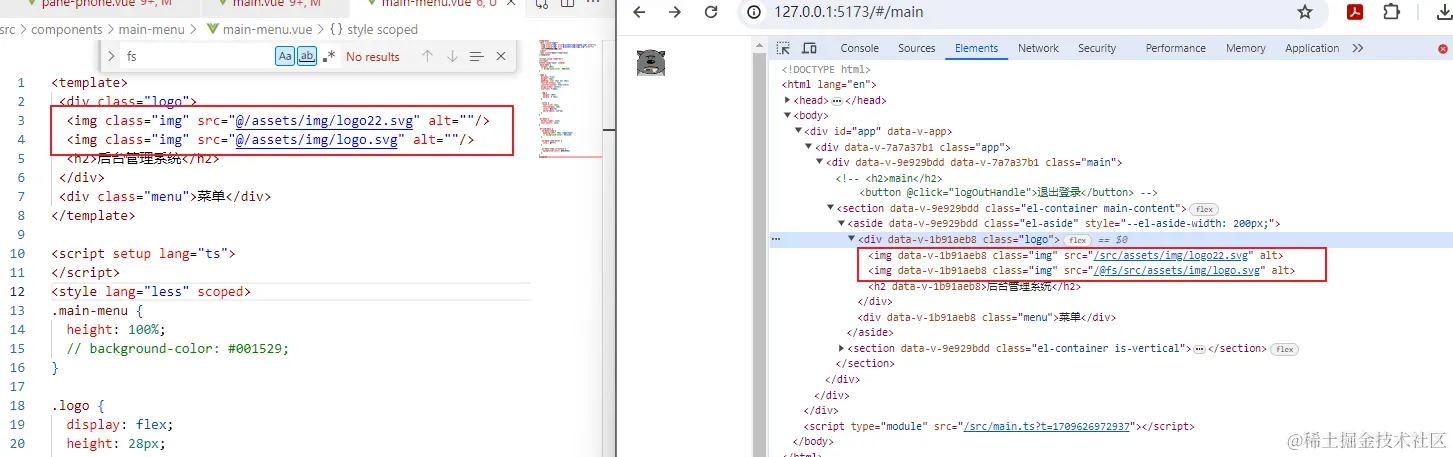Open the browser Extensions puzzle menu
The height and width of the screenshot is (457, 1453).
coord(1391,12)
